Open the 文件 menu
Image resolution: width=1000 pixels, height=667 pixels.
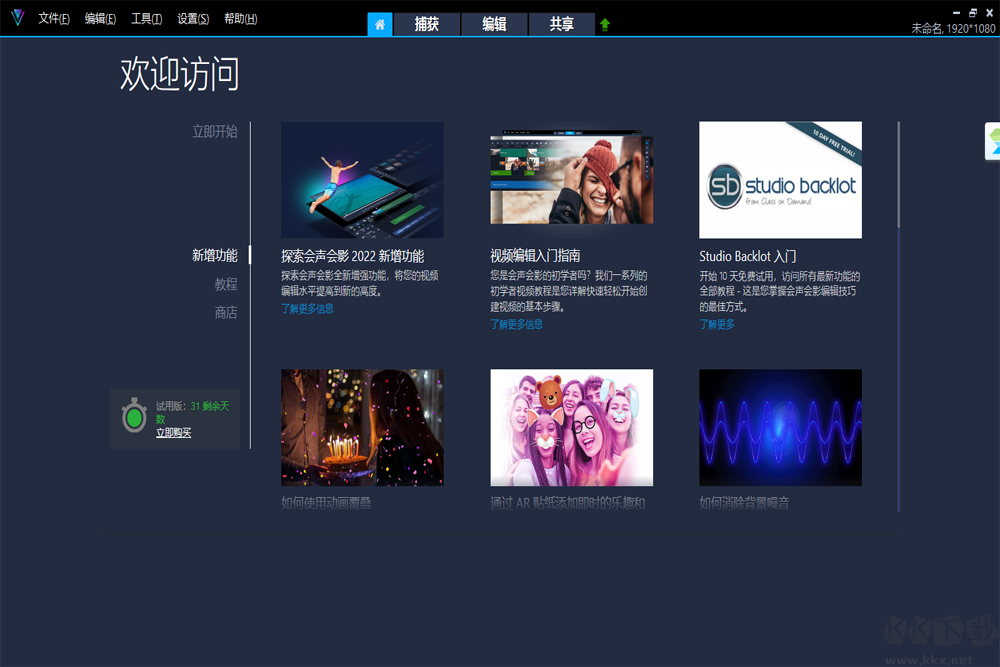53,18
